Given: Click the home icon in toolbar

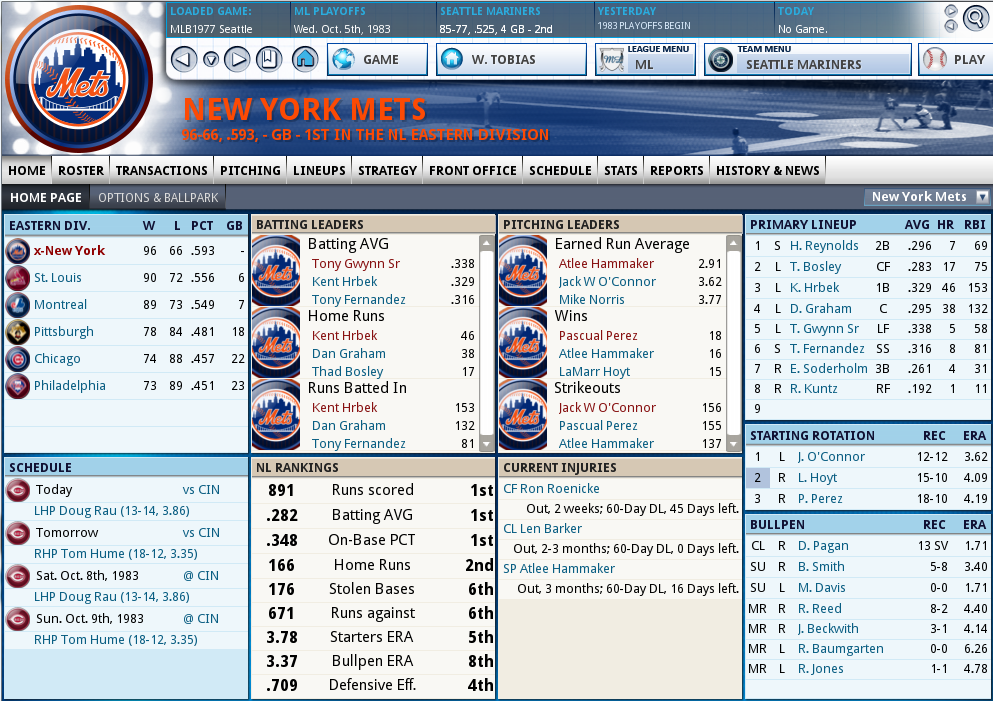Looking at the screenshot, I should [x=305, y=59].
